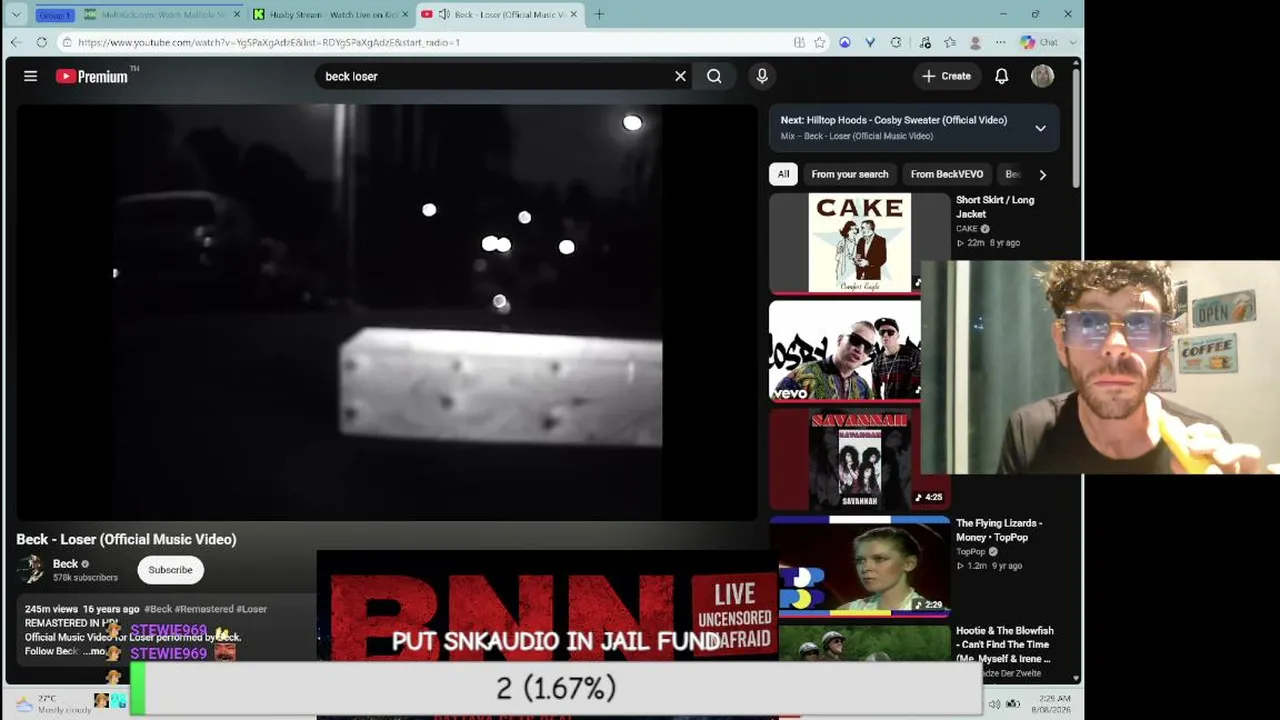Close the Beck - Loser tab
Screen dimensions: 1280x720
(574, 14)
